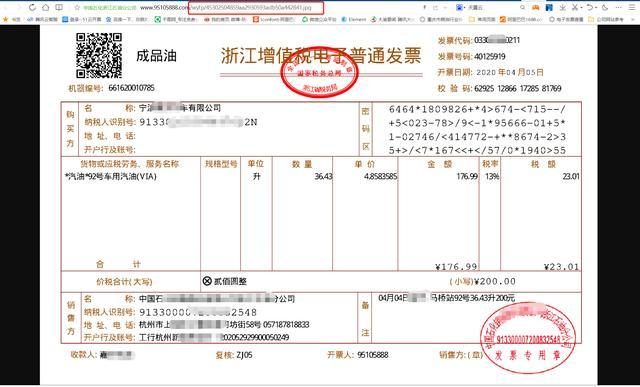Click the blue save-page toolbar icon

(x=549, y=7)
